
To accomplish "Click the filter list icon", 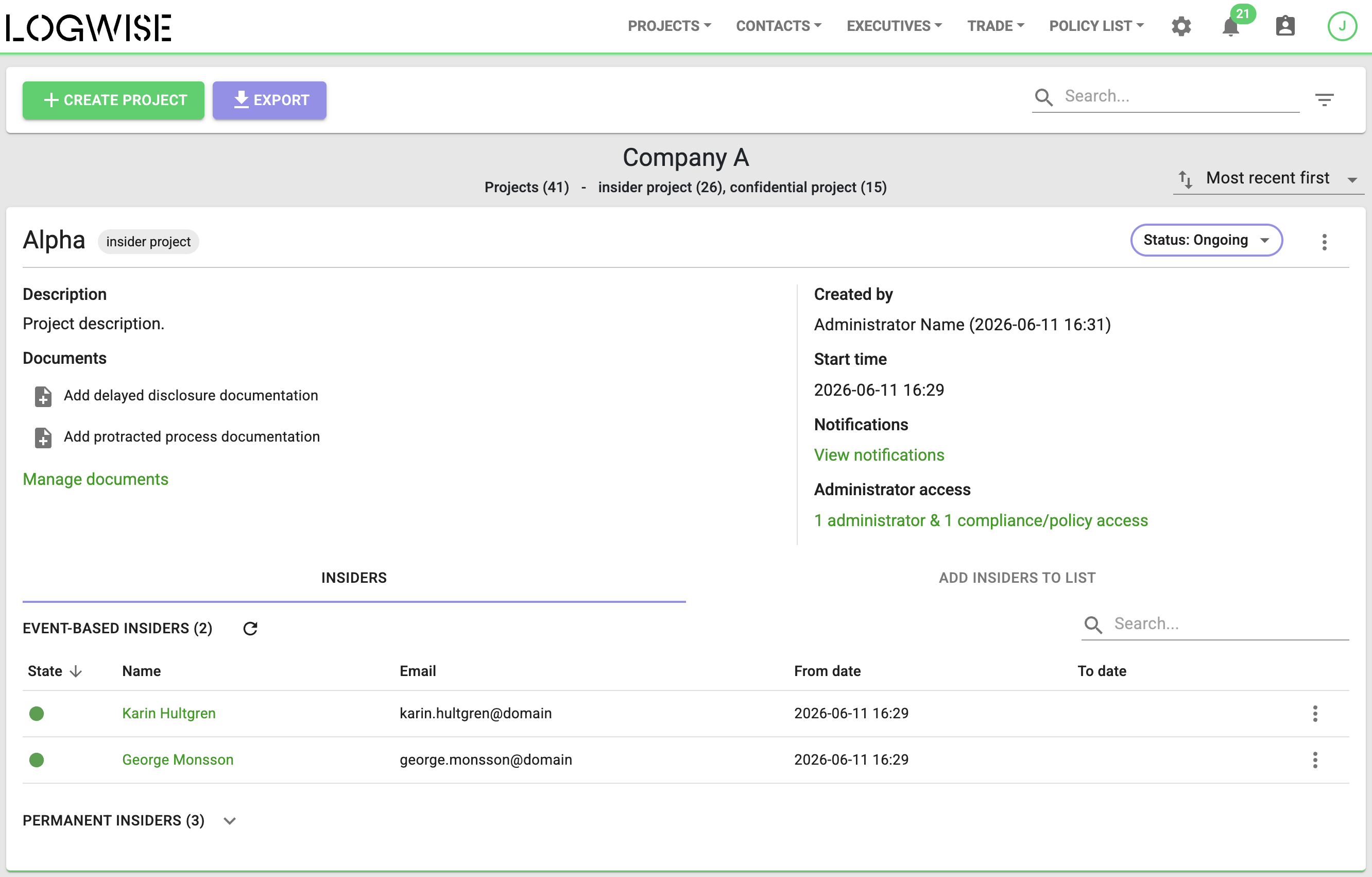I will [x=1324, y=100].
